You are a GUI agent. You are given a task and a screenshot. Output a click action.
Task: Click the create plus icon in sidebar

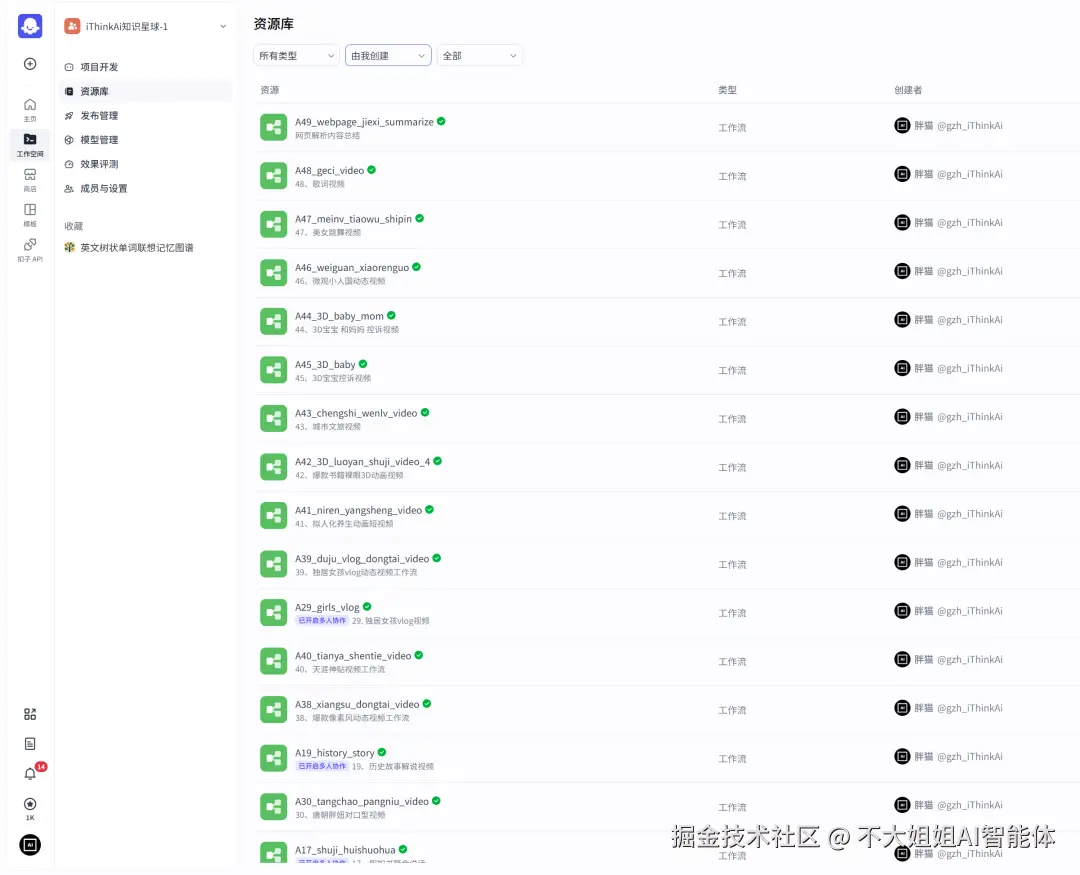(30, 64)
